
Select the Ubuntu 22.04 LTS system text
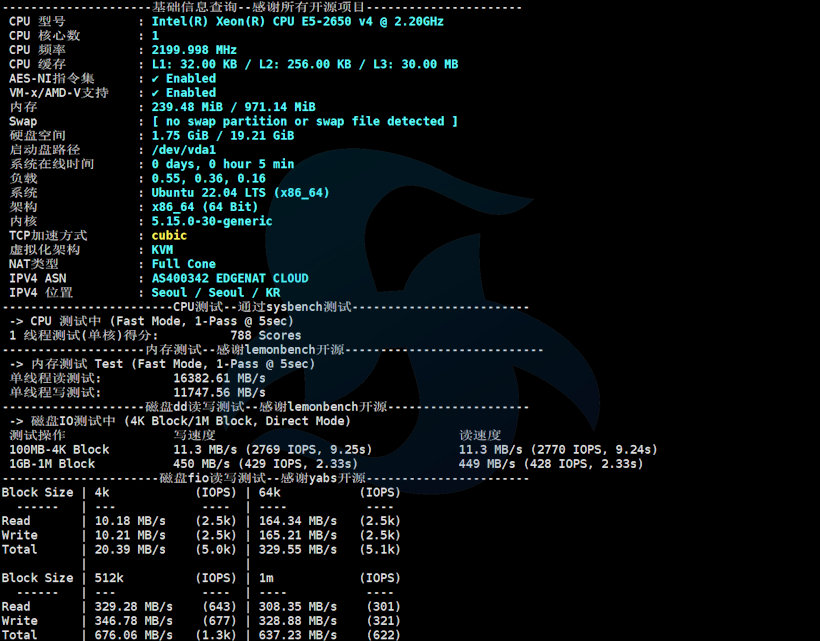(x=240, y=193)
